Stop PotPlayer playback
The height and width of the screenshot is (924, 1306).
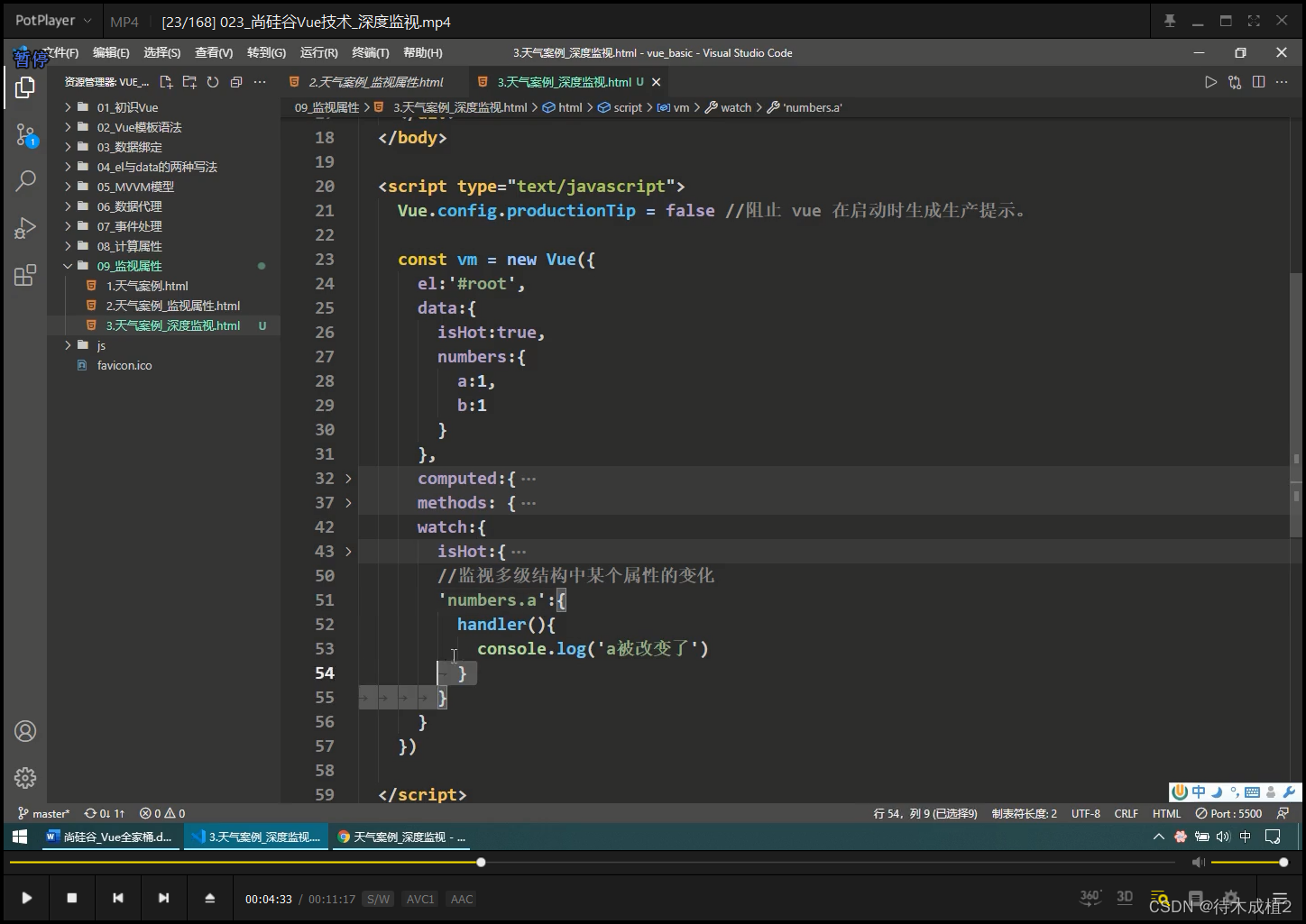[x=72, y=898]
